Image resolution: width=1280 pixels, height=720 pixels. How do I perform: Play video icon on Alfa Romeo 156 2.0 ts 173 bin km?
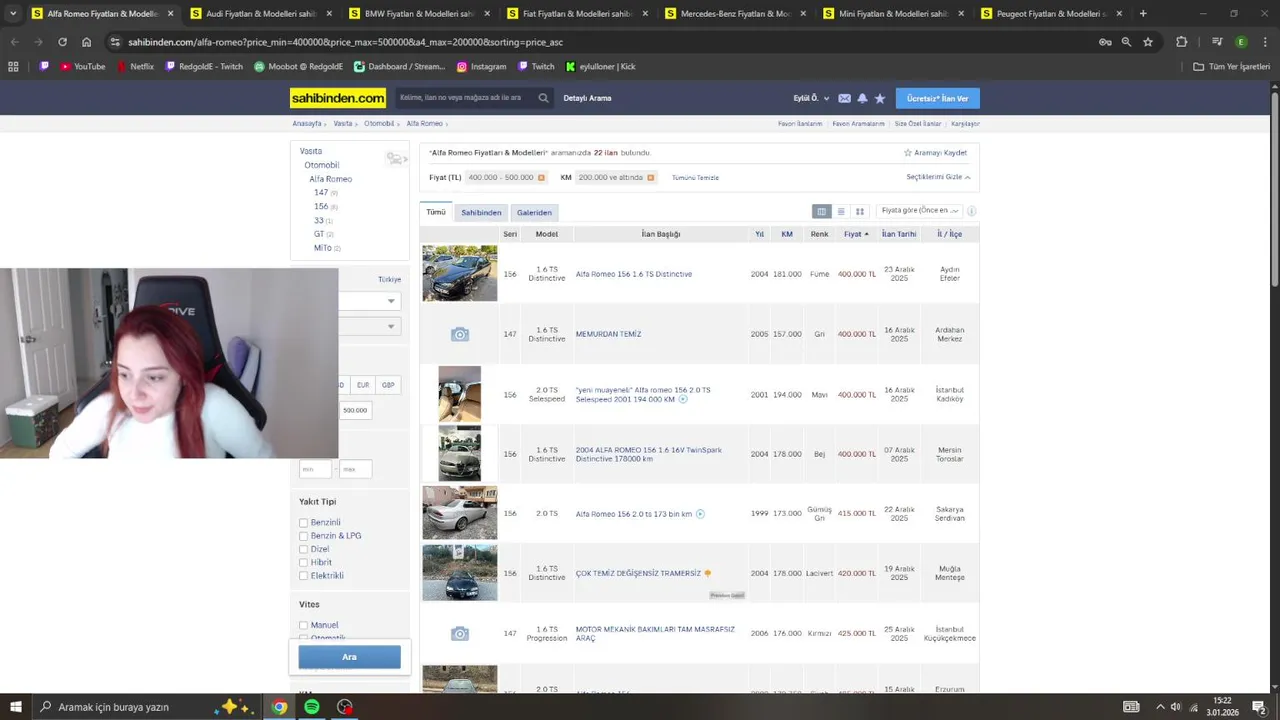700,514
